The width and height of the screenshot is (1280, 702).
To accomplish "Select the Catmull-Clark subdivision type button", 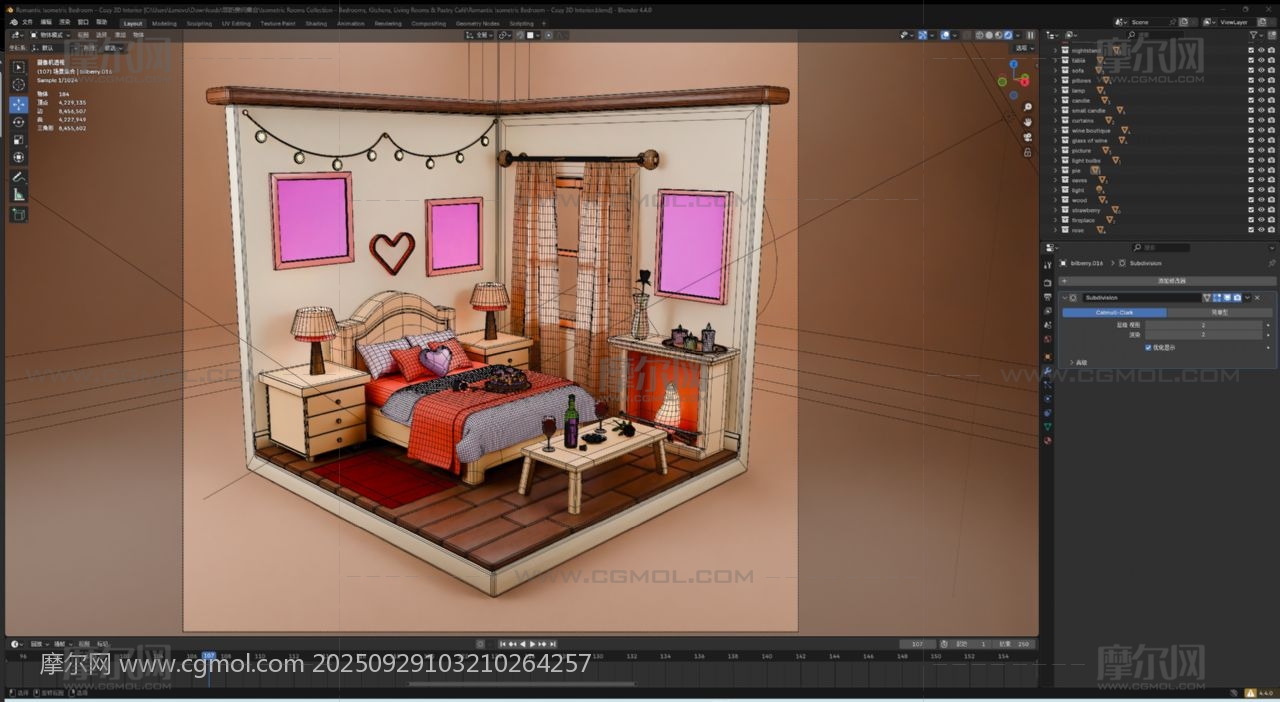I will click(1114, 312).
